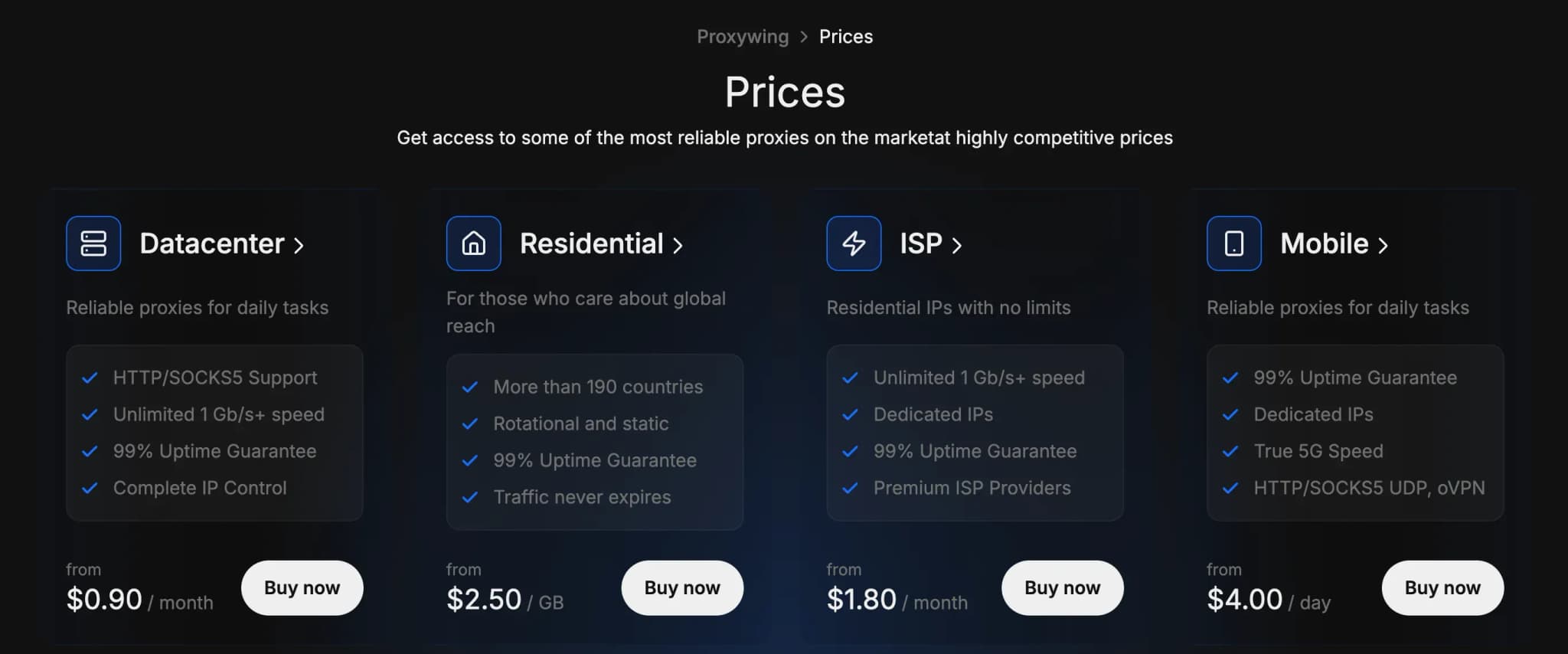Viewport: 1568px width, 654px height.
Task: Expand the Residential category chevron
Action: [678, 245]
